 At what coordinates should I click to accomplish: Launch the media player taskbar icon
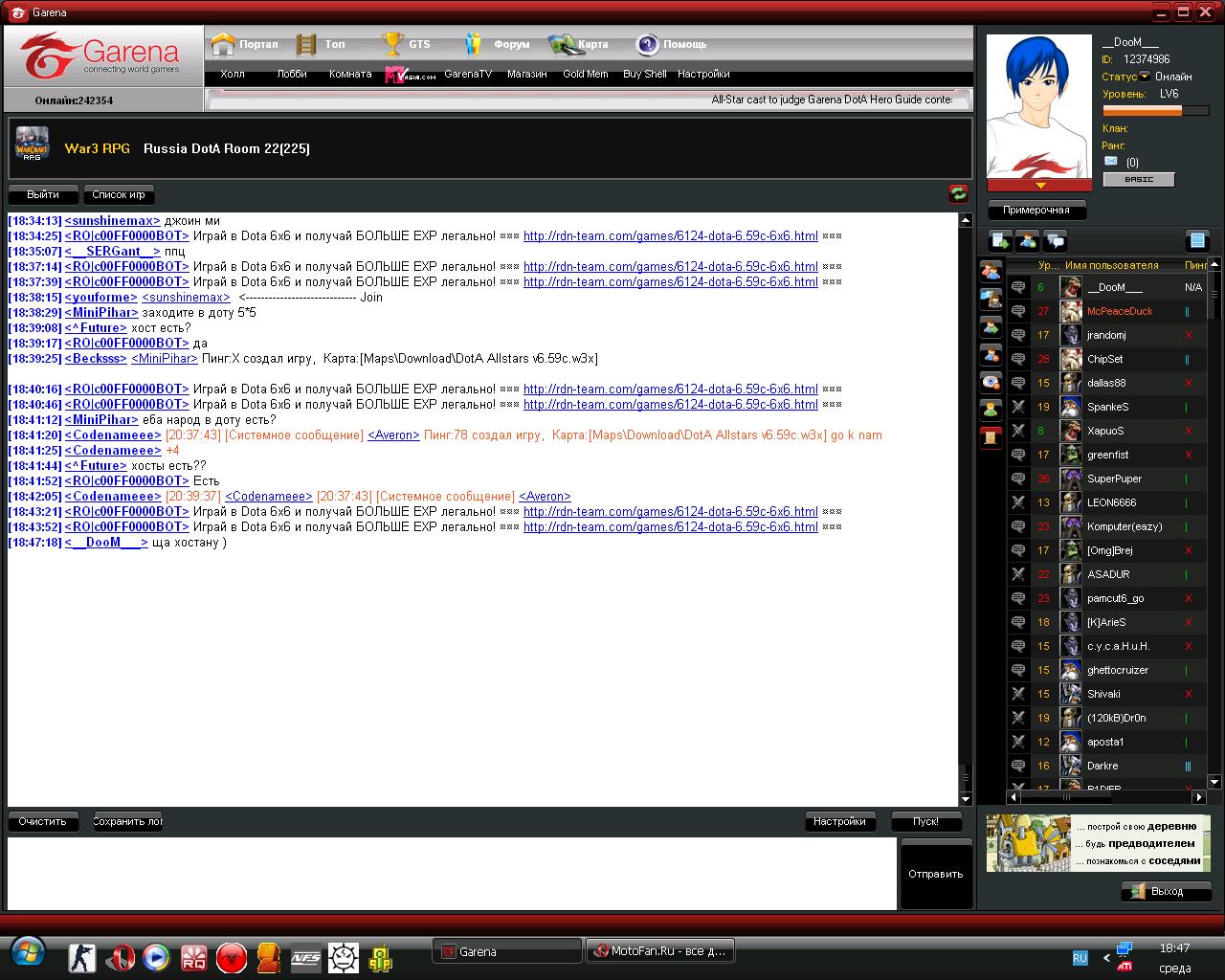point(157,957)
